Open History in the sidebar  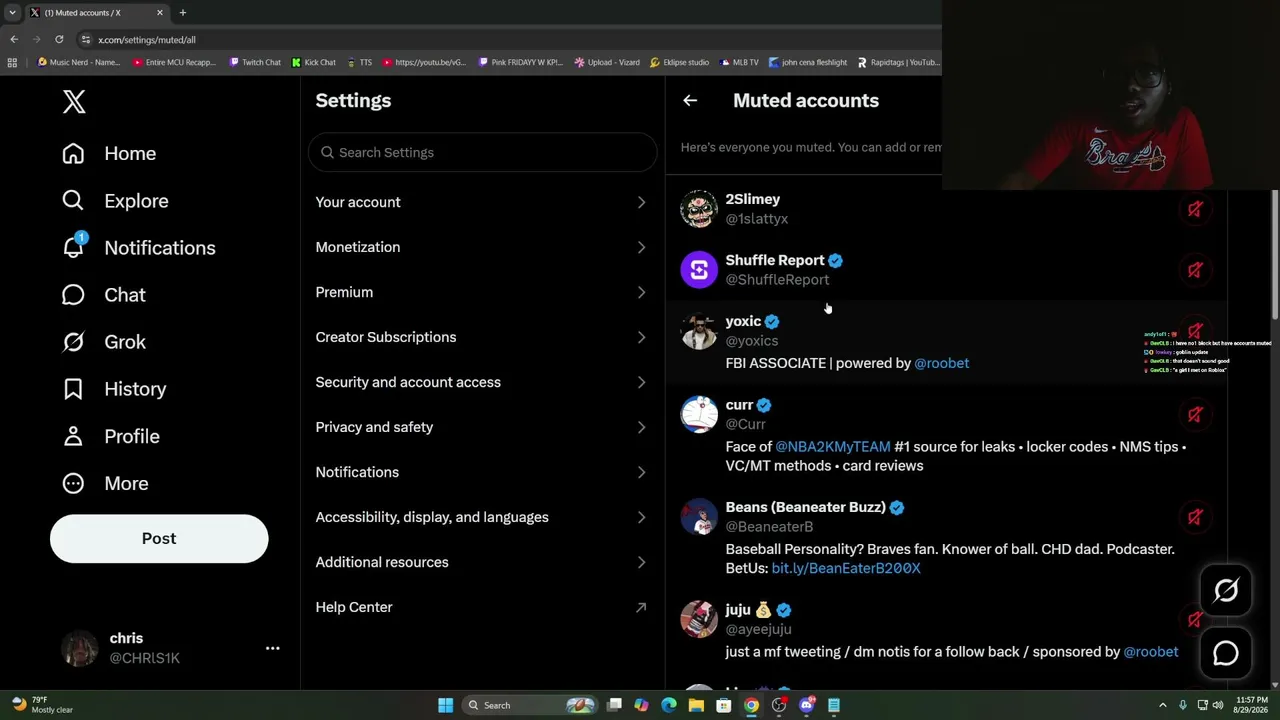[x=113, y=389]
